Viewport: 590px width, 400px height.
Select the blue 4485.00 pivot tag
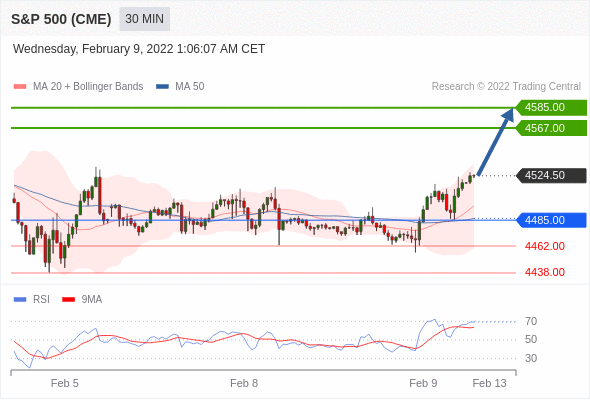pyautogui.click(x=551, y=220)
